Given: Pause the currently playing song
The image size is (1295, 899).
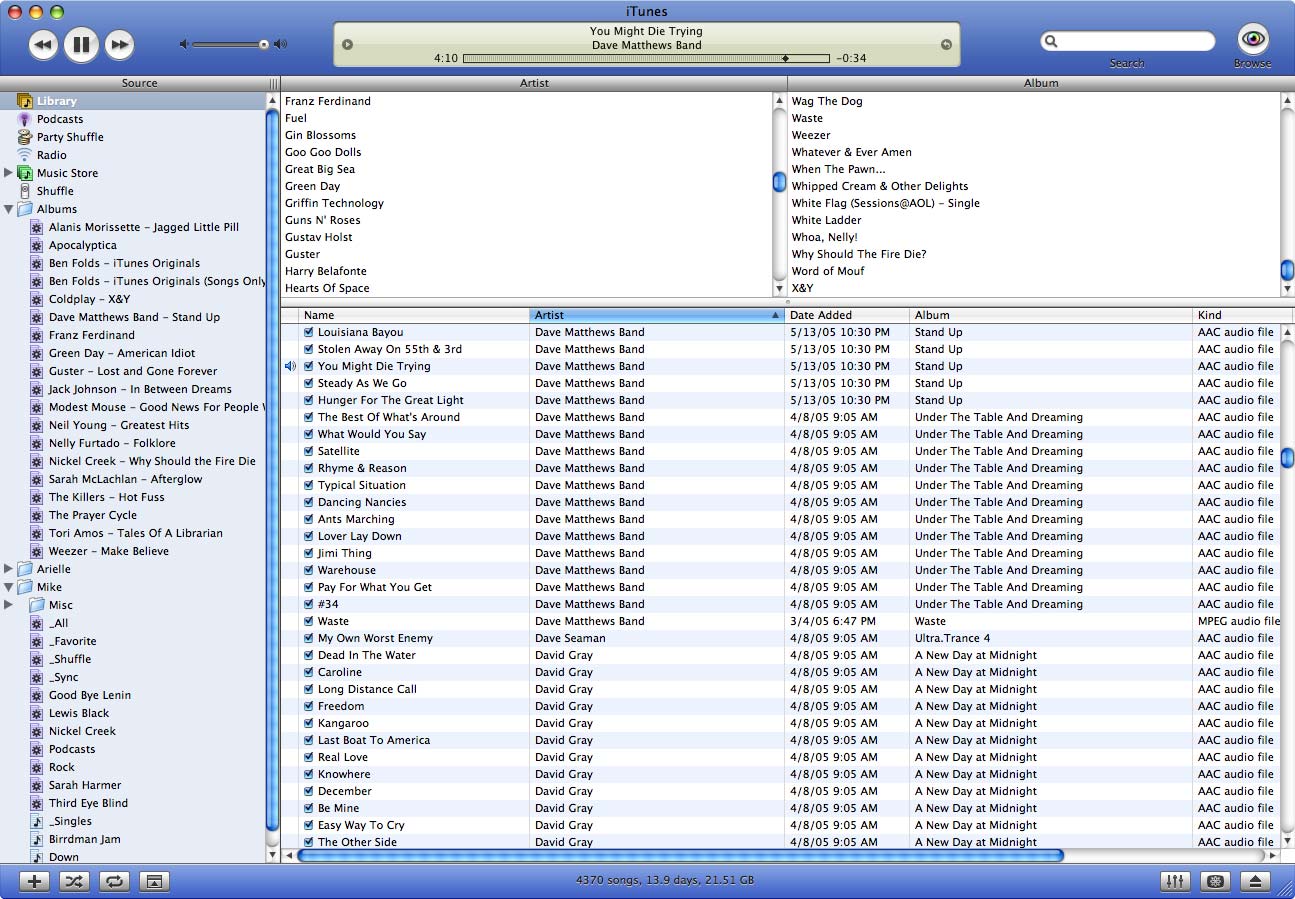Looking at the screenshot, I should 81,44.
